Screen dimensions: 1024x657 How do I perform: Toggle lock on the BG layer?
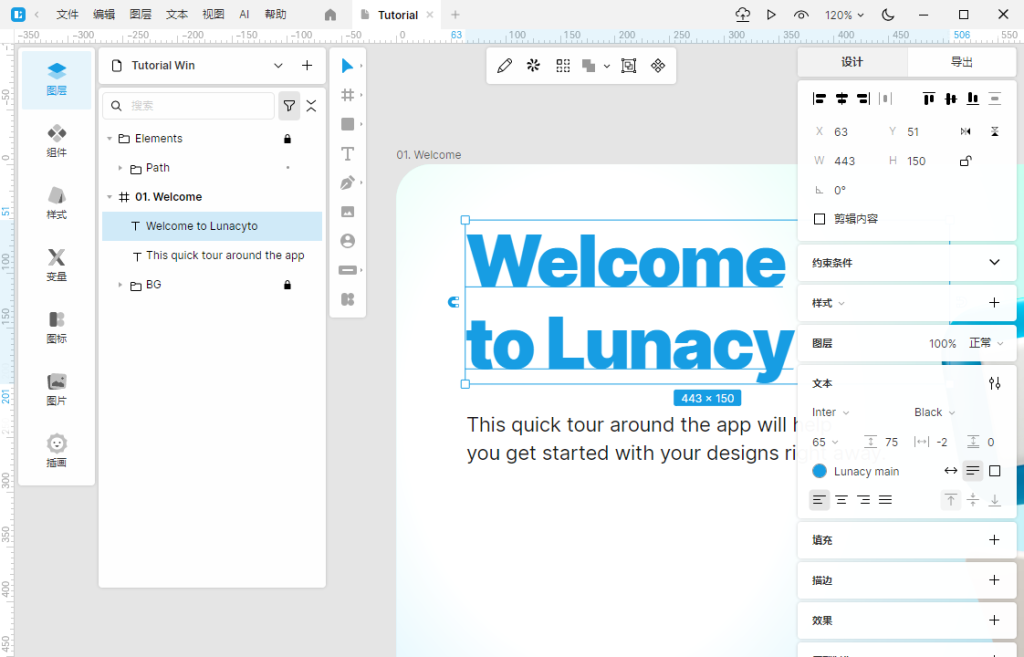[287, 285]
